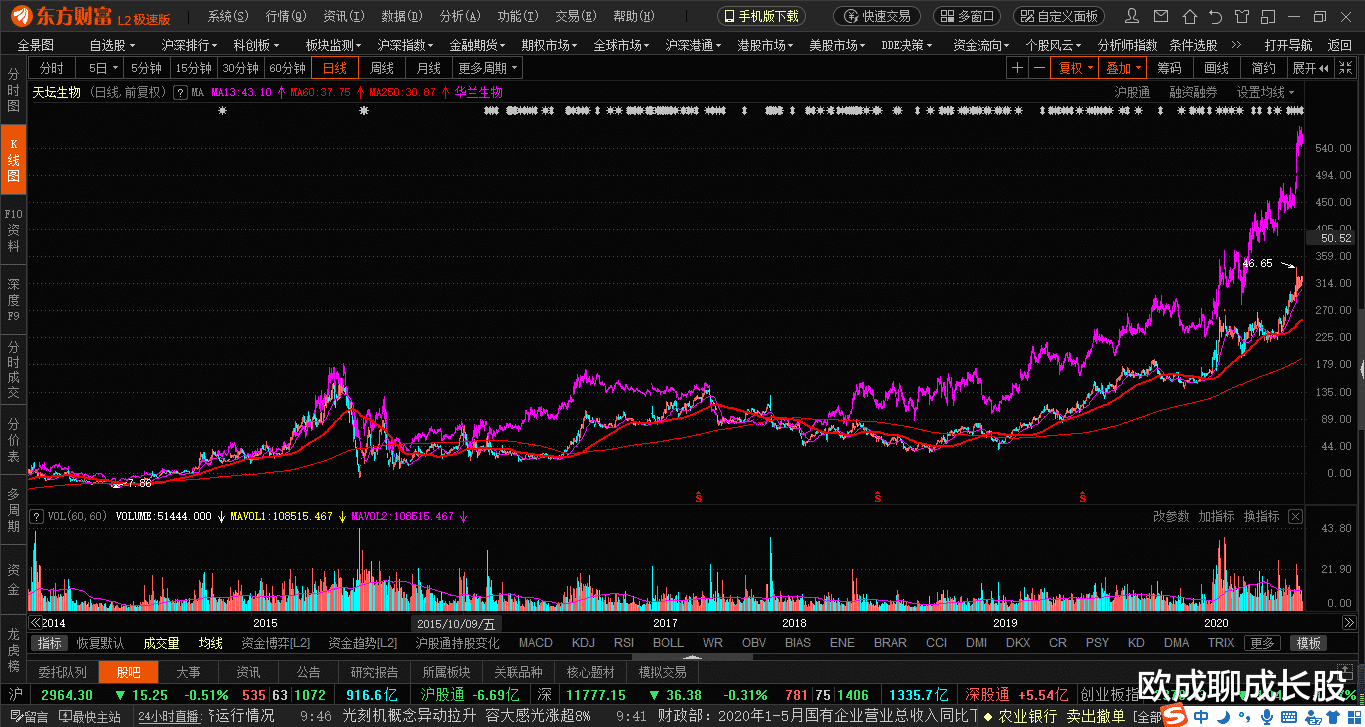Viewport: 1365px width, 727px height.
Task: Click the undo/back arrow icon
Action: (1215, 17)
